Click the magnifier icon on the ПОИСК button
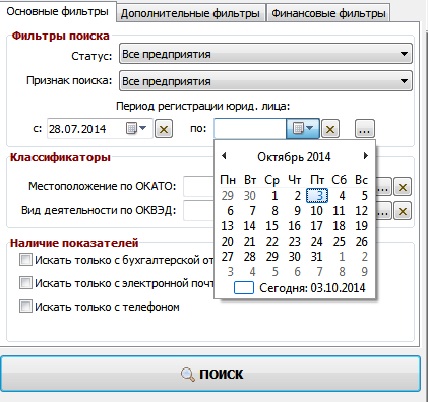This screenshot has width=428, height=402. coord(188,375)
